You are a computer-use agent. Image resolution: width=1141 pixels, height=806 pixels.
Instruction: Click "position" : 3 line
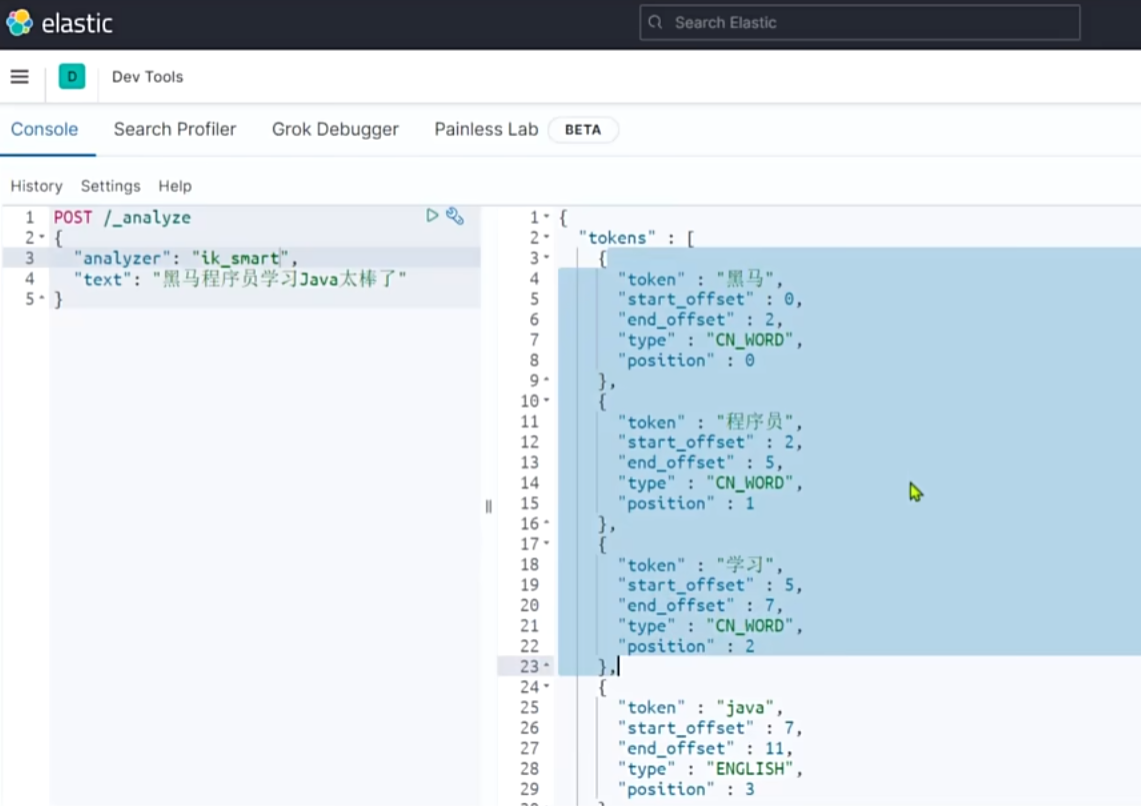click(x=685, y=789)
